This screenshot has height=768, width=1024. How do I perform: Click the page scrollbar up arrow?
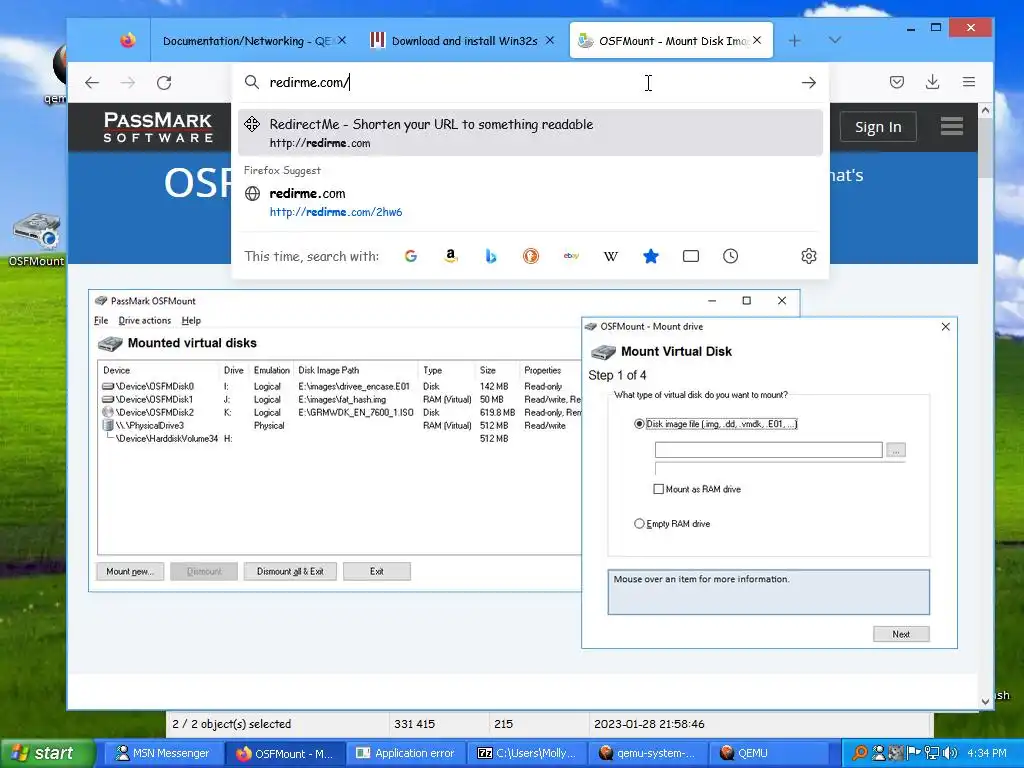click(985, 110)
